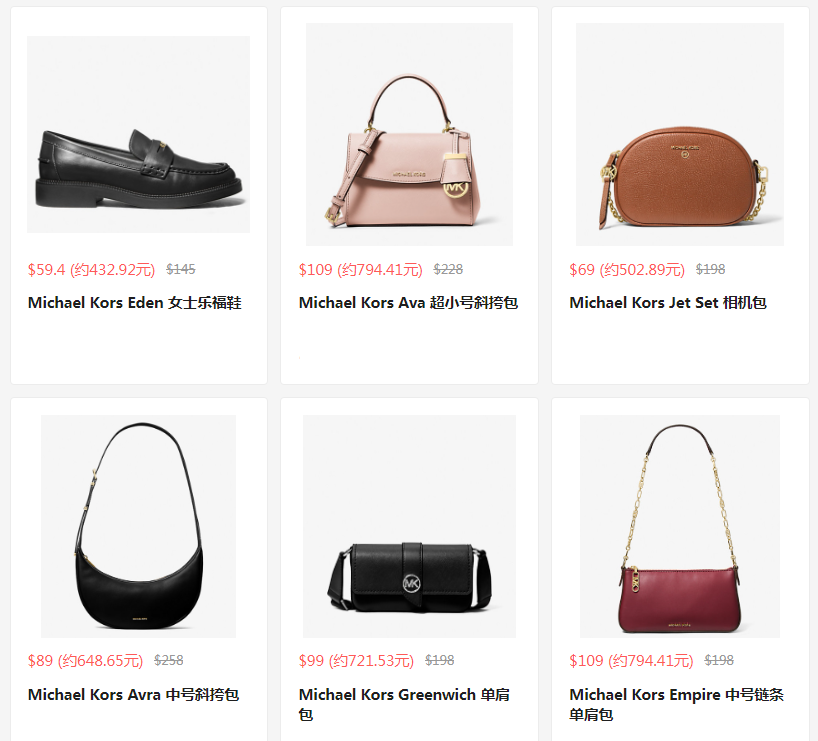Open the burgundy Empire chain bag image

[x=680, y=526]
